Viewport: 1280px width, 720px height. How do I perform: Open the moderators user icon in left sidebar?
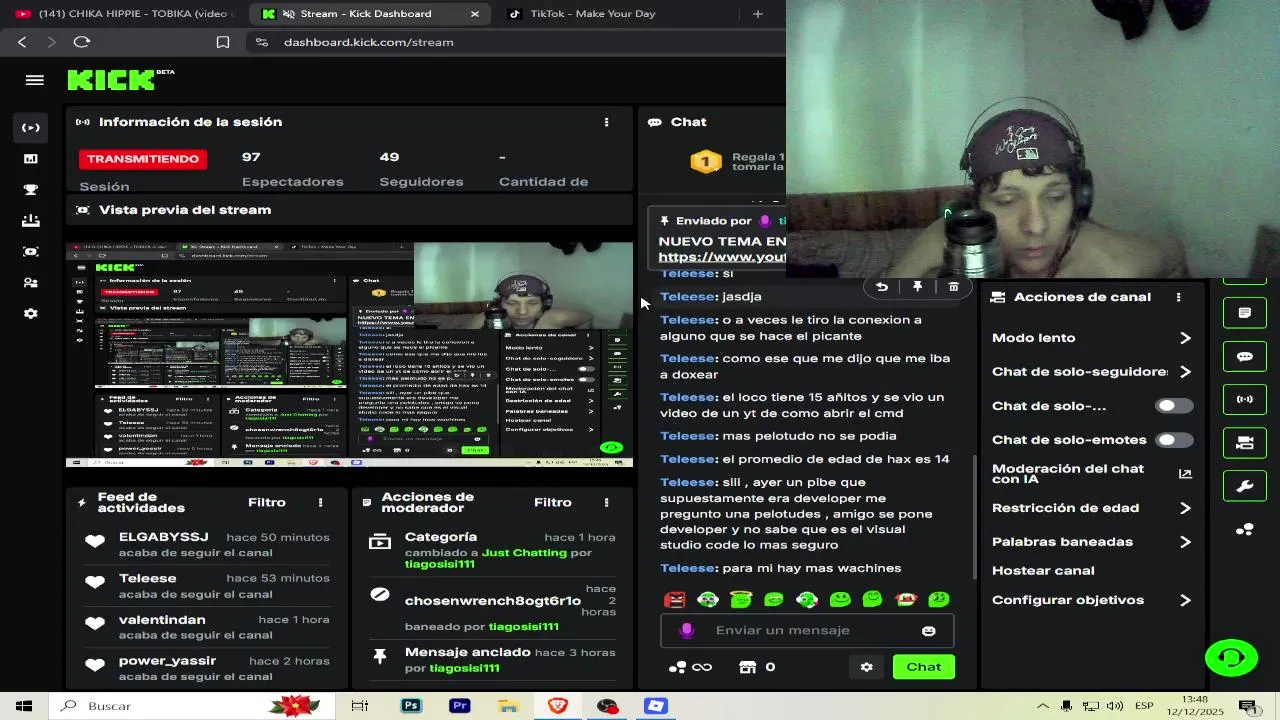click(31, 283)
